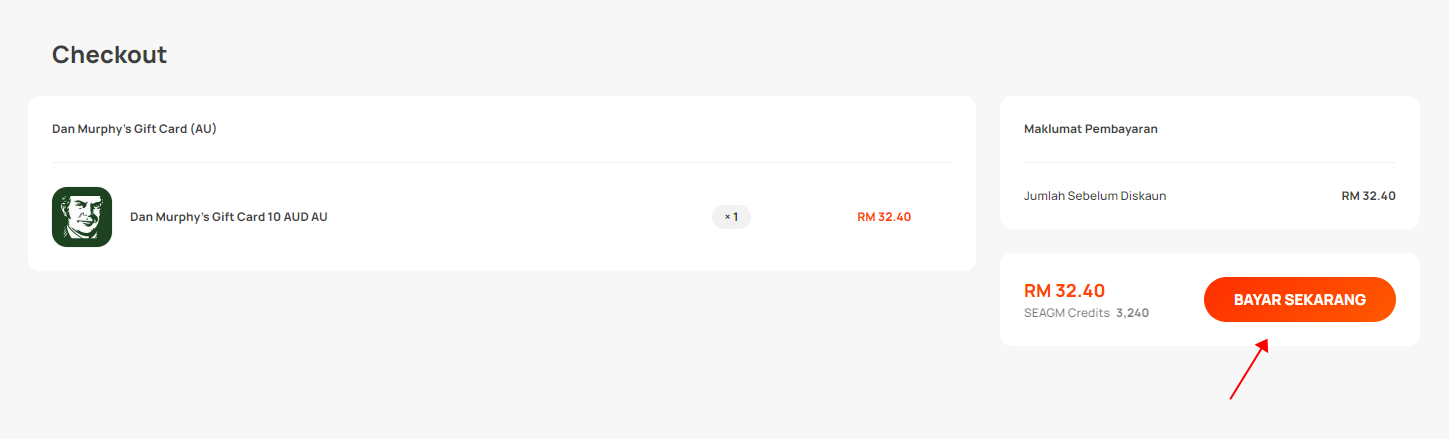The image size is (1449, 439).
Task: Click the red arrow pointing at pay button
Action: 1249,369
